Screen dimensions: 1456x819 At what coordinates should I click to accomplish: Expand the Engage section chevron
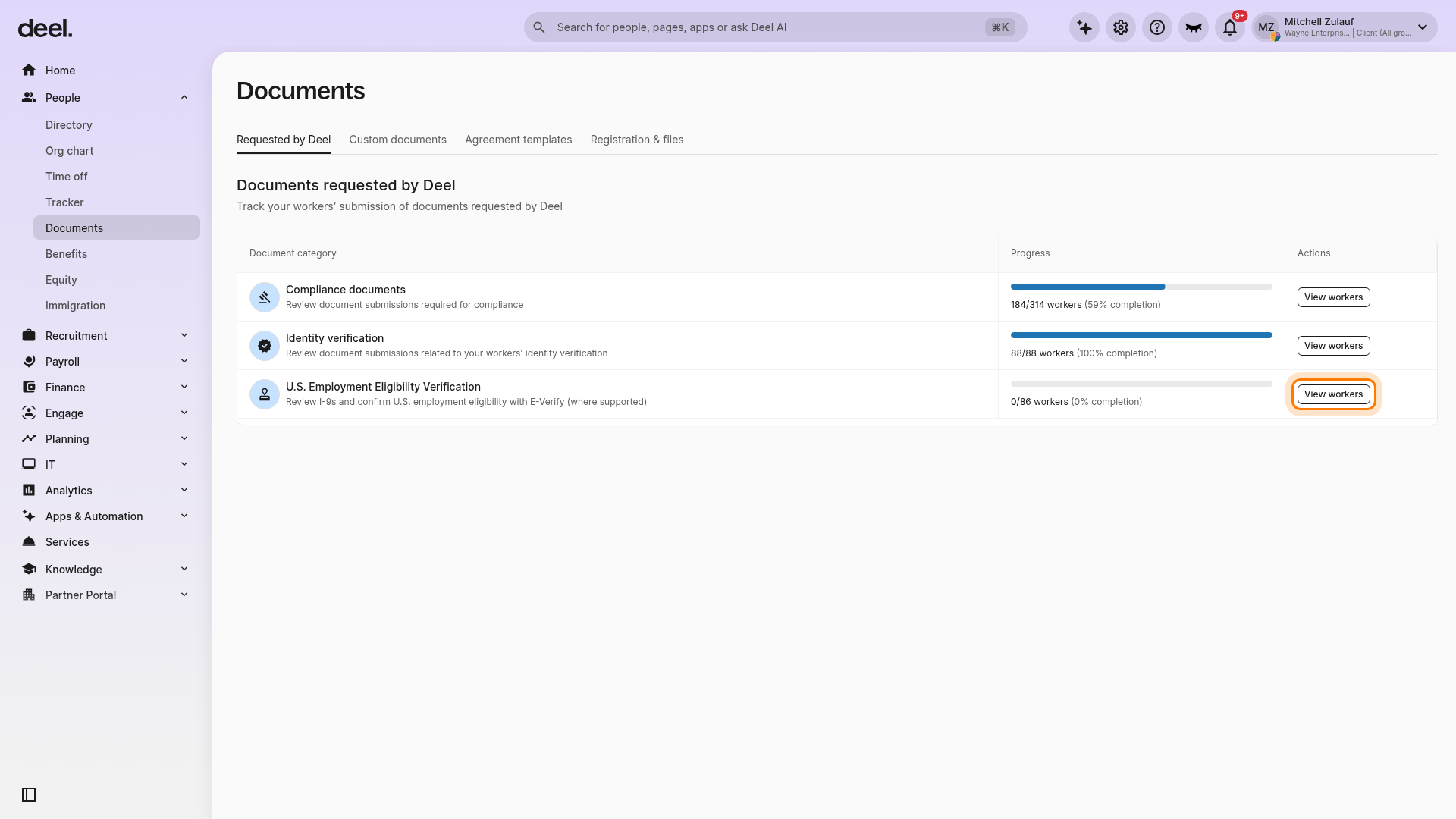[184, 413]
